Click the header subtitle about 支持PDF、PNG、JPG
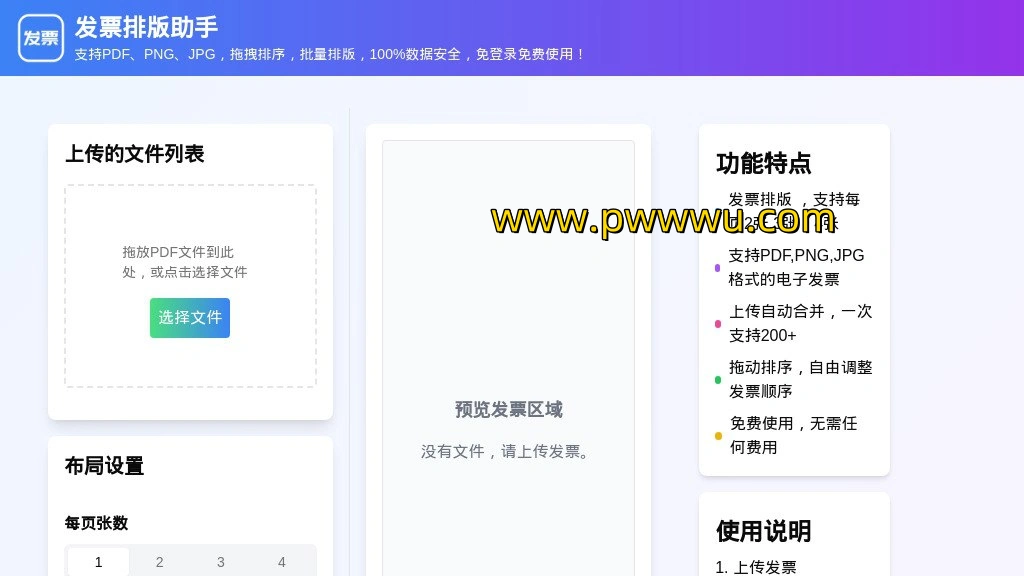 [x=330, y=54]
